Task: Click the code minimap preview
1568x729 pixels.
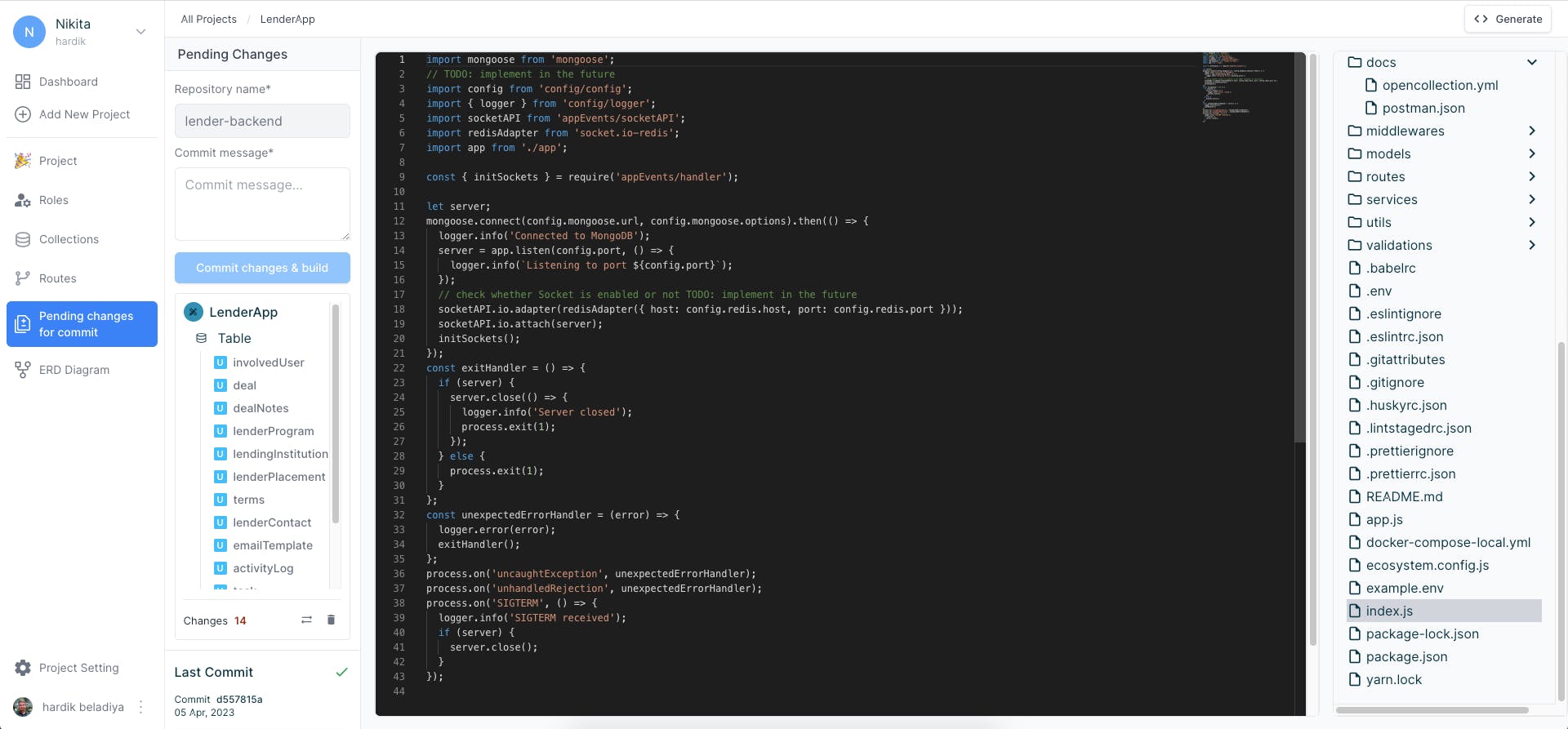Action: pyautogui.click(x=1241, y=87)
